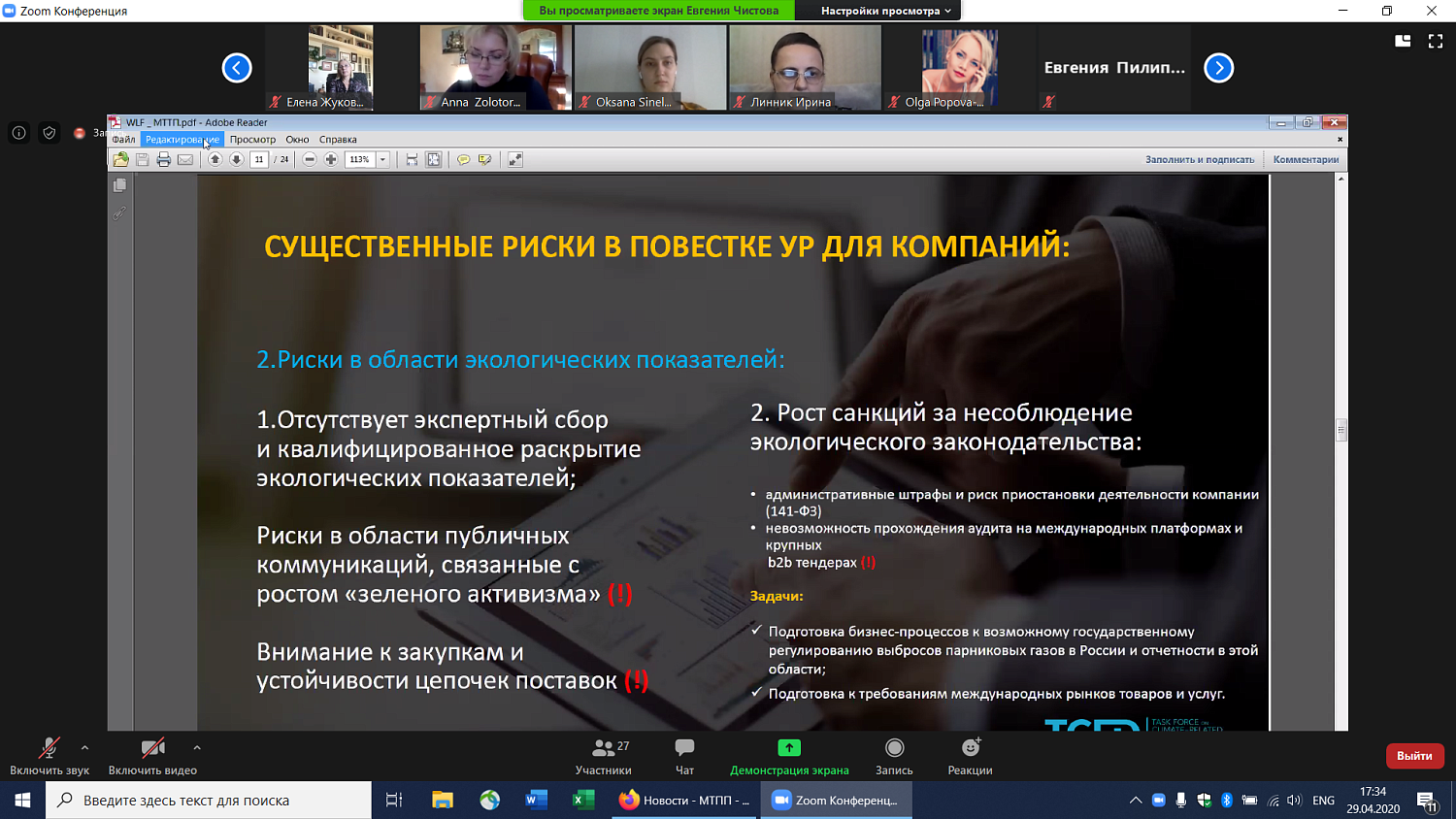
Task: Open the zoom percentage dropdown arrow
Action: coord(382,159)
